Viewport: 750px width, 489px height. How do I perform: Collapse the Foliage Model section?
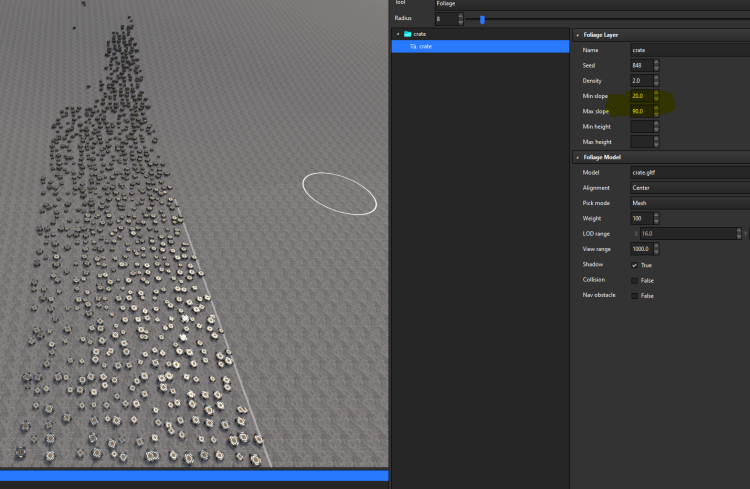578,157
